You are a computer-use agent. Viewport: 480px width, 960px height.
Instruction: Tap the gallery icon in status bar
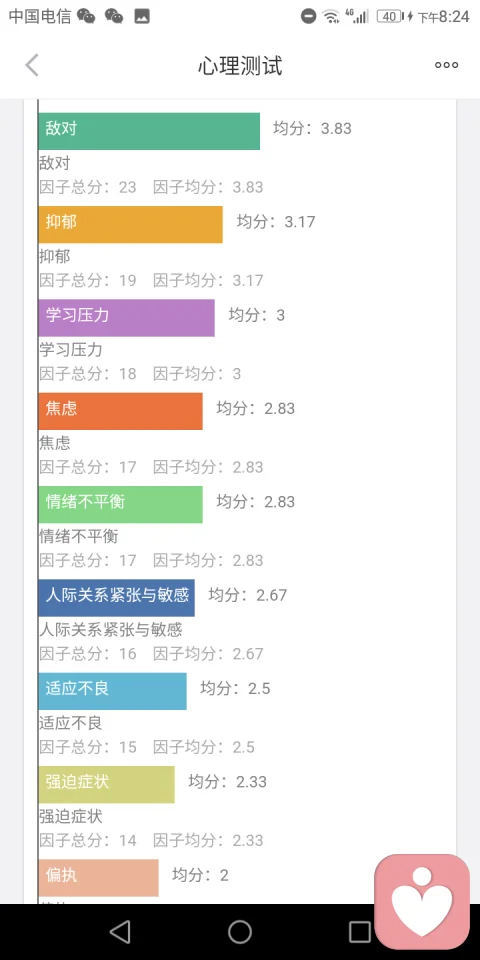click(142, 17)
